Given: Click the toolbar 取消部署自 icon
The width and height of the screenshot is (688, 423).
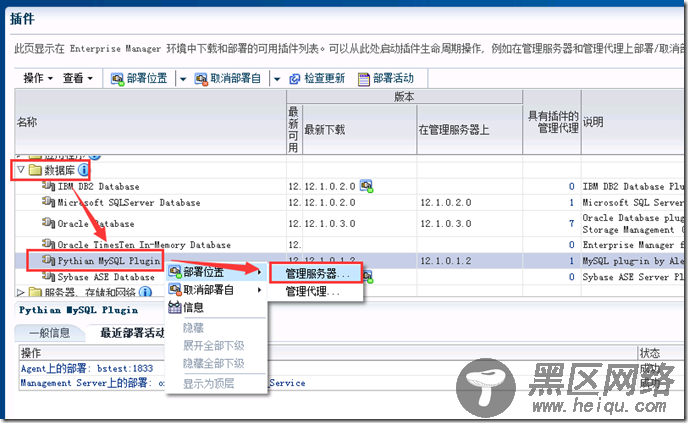Looking at the screenshot, I should click(x=201, y=79).
